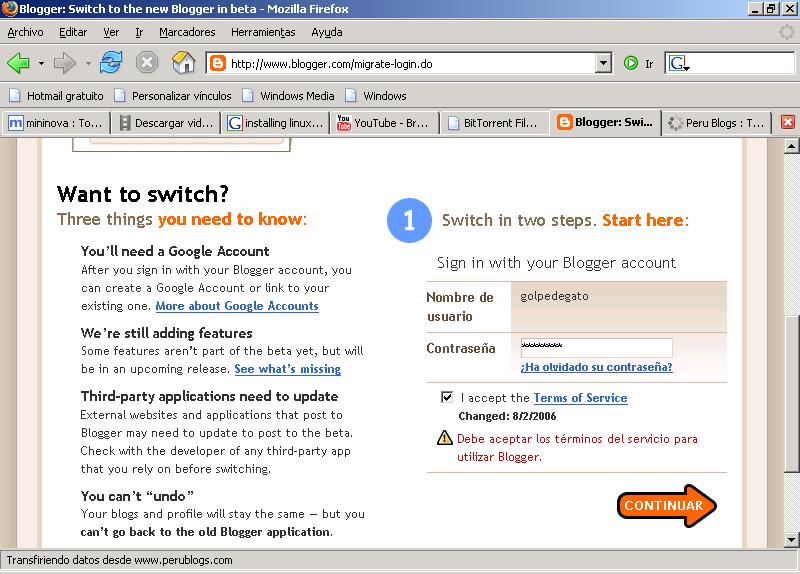Open the Back history dropdown arrow
Viewport: 800px width, 574px height.
[x=41, y=63]
